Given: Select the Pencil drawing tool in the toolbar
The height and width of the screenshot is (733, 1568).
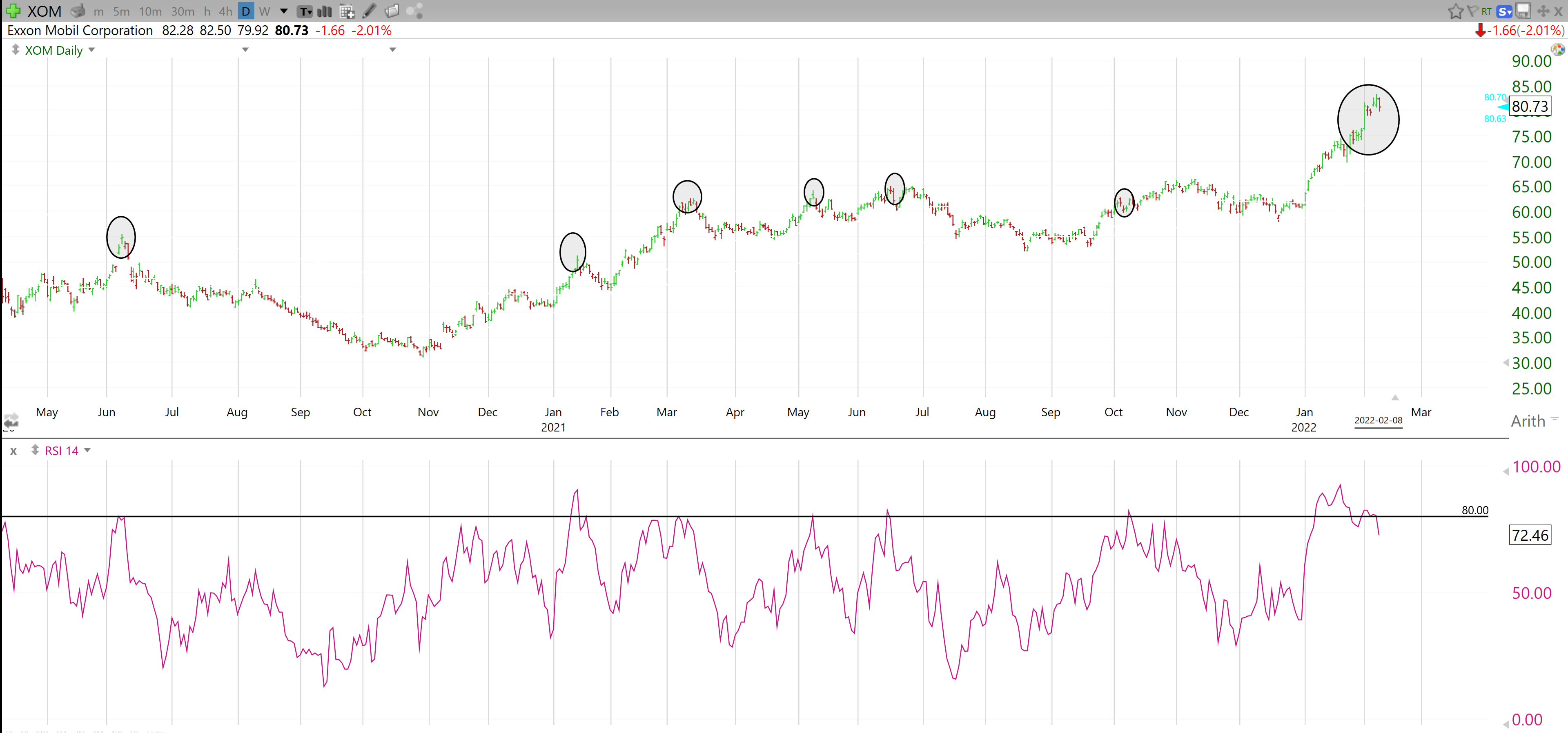Looking at the screenshot, I should pyautogui.click(x=369, y=11).
